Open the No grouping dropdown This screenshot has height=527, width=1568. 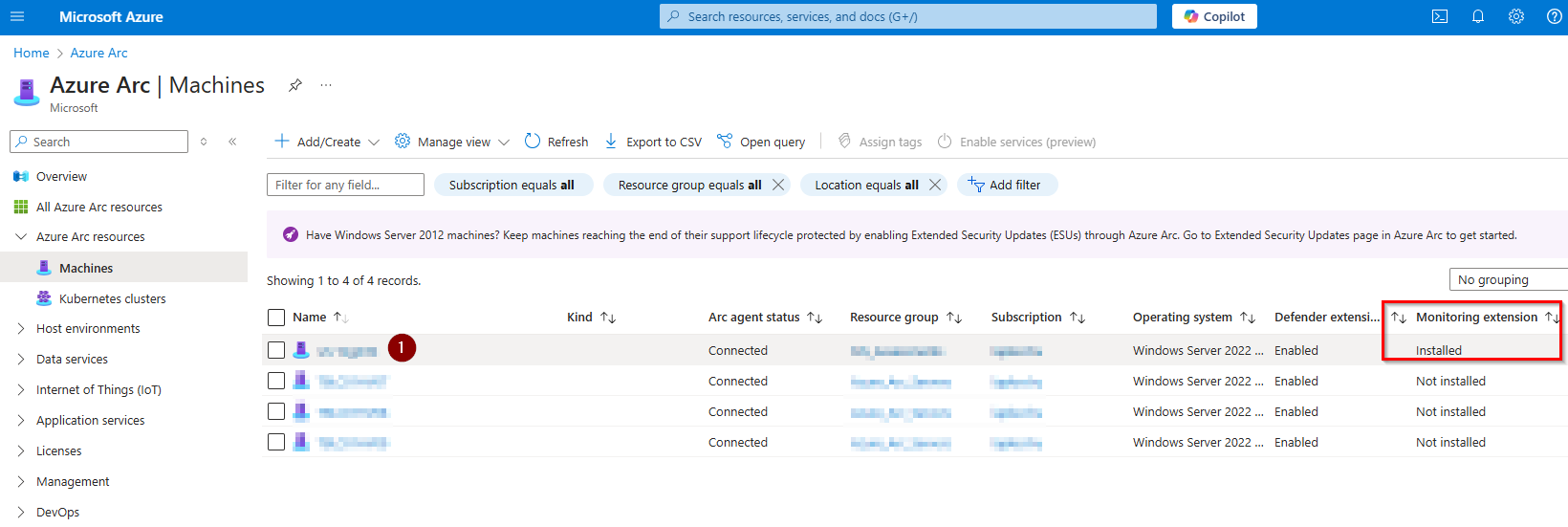(1507, 279)
